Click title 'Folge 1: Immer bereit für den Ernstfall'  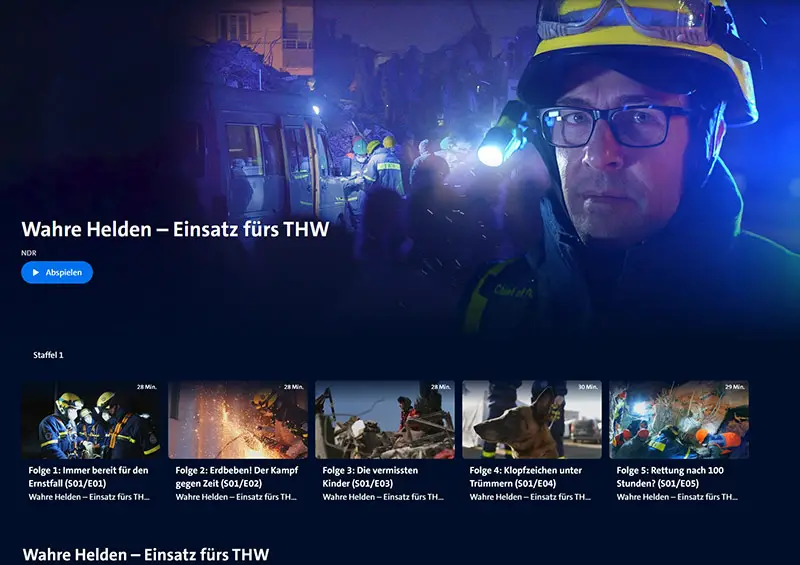(x=88, y=476)
